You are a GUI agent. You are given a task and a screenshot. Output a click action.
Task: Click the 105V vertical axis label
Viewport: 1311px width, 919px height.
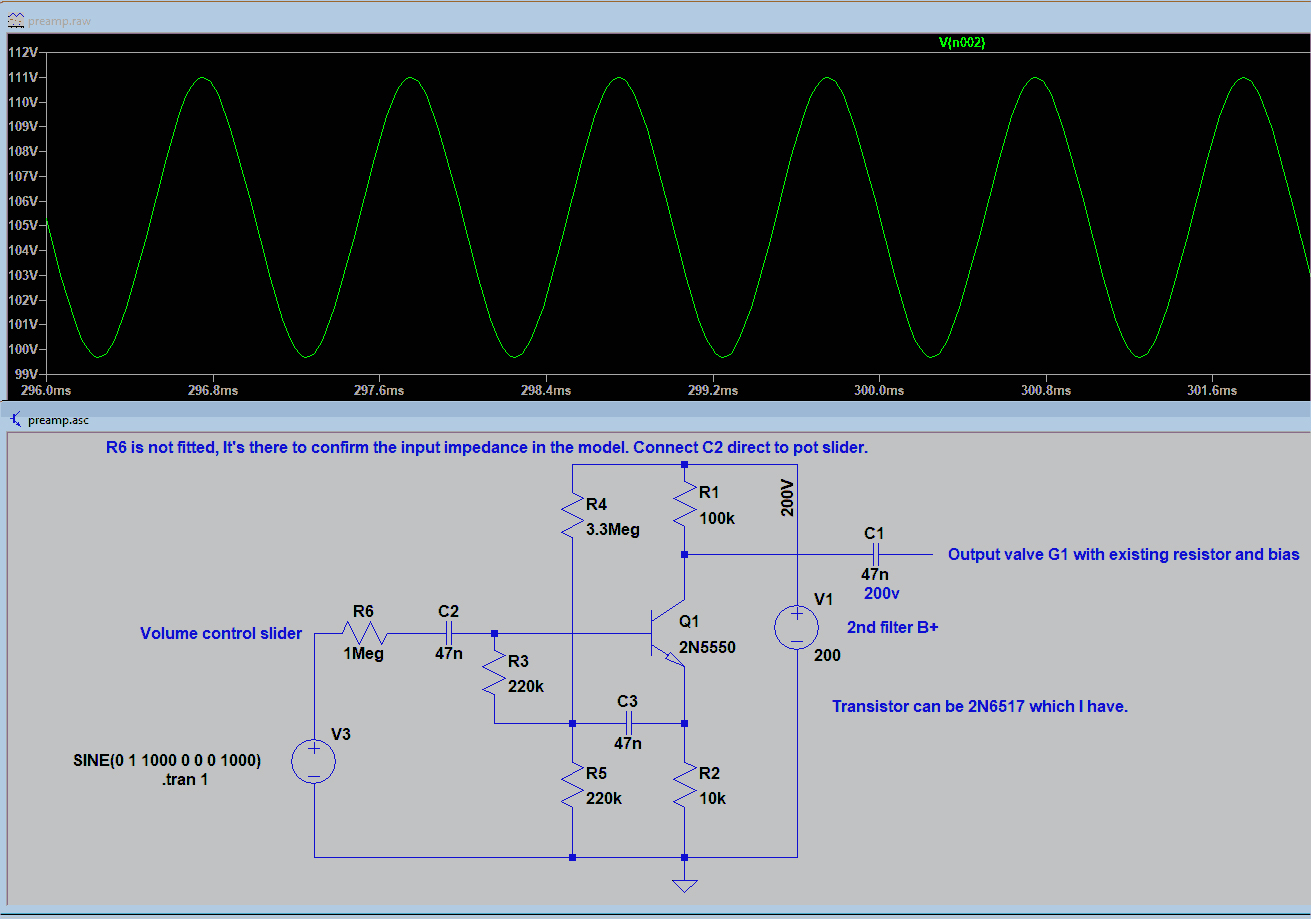pos(22,225)
